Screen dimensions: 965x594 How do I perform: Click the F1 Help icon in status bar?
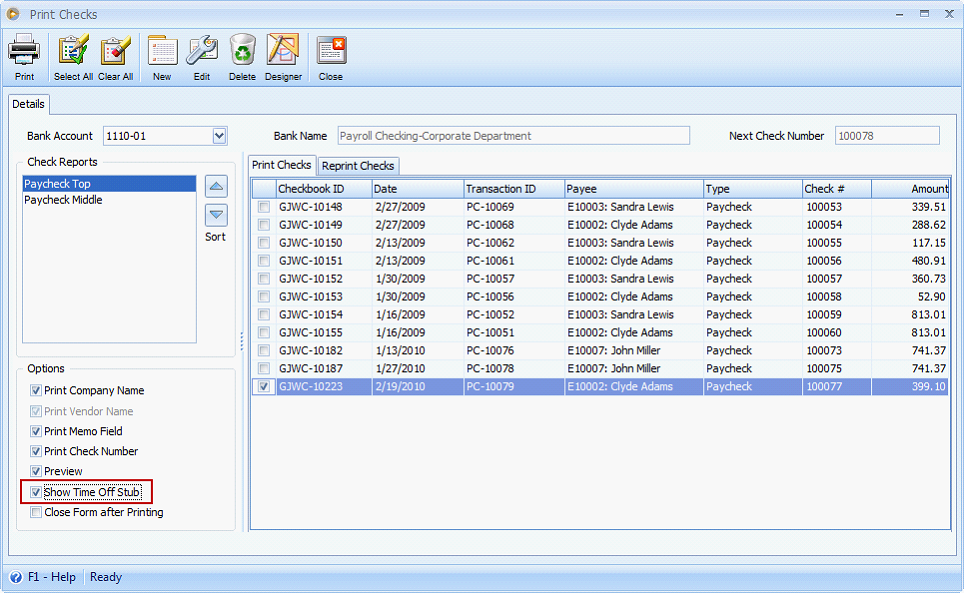tap(16, 577)
